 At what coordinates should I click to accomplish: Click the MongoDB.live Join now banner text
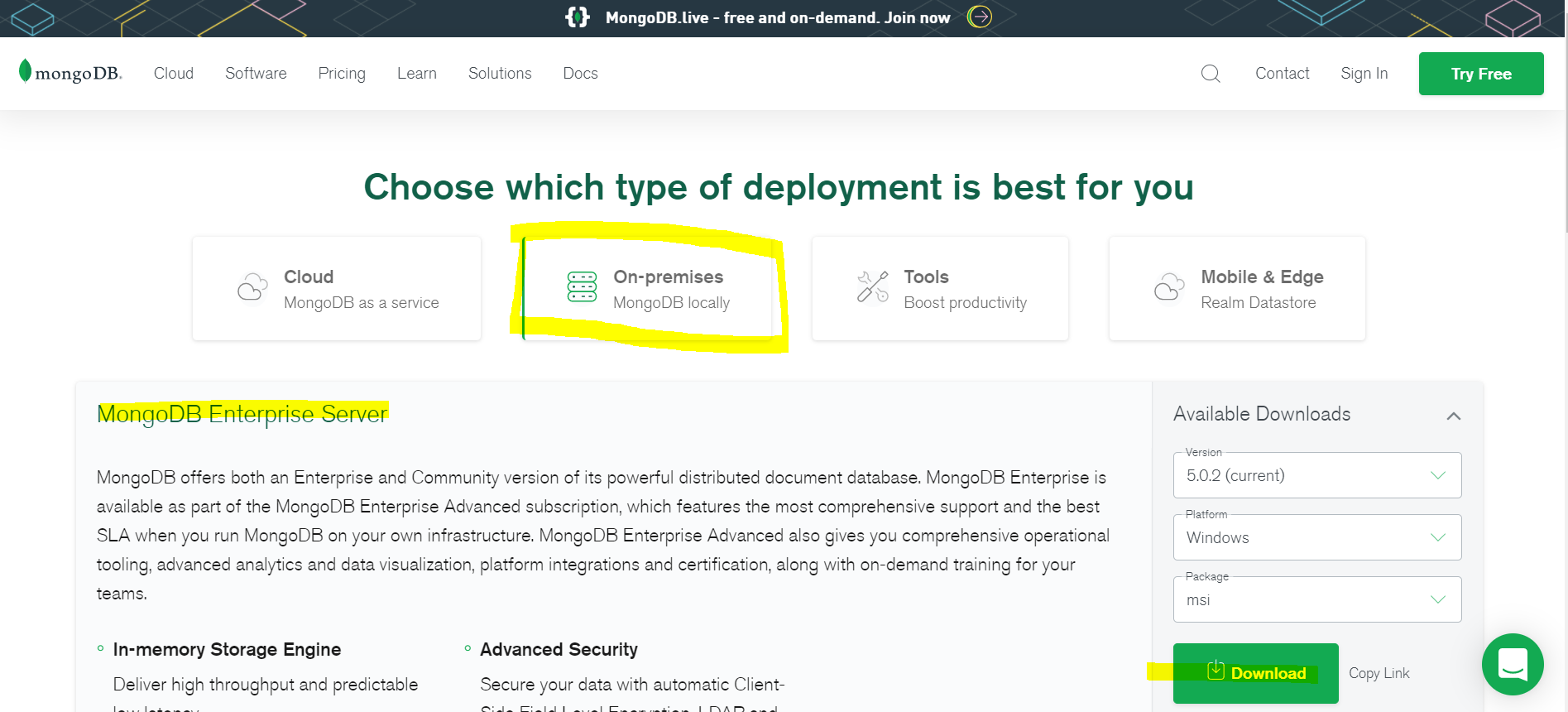pyautogui.click(x=778, y=17)
